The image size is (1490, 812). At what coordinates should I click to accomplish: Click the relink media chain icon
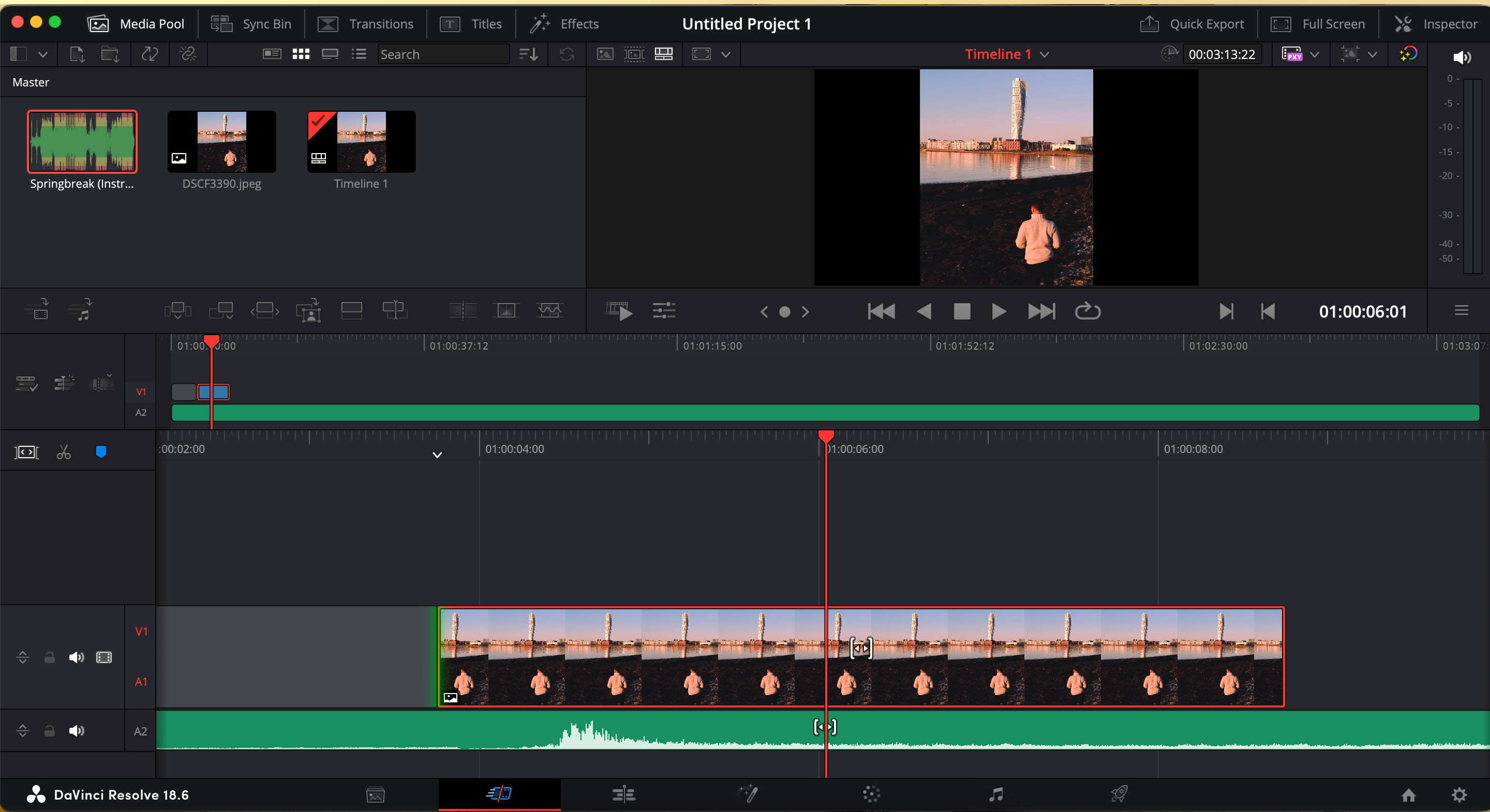coord(187,54)
